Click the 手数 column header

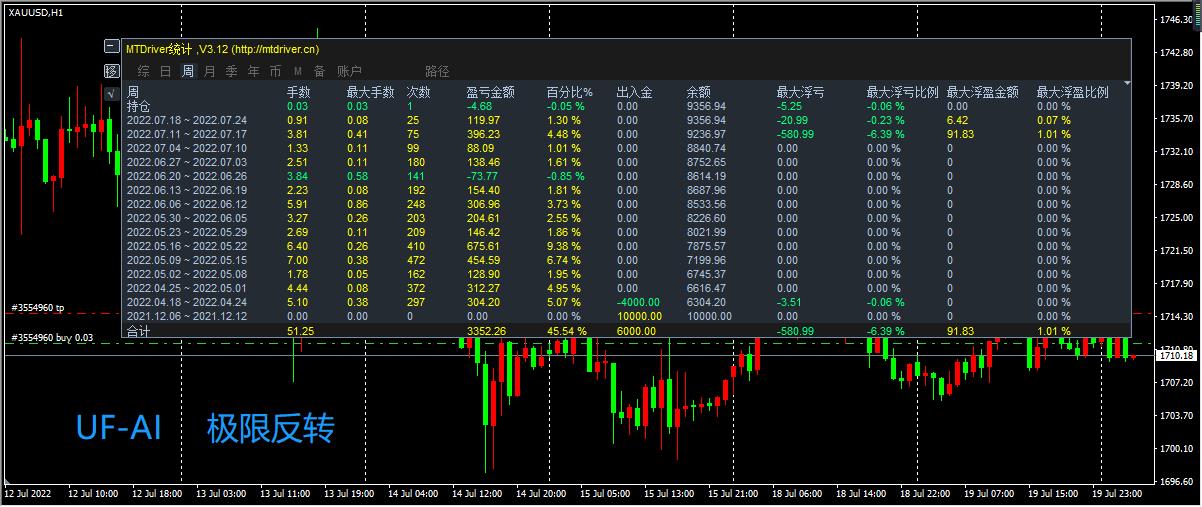298,92
